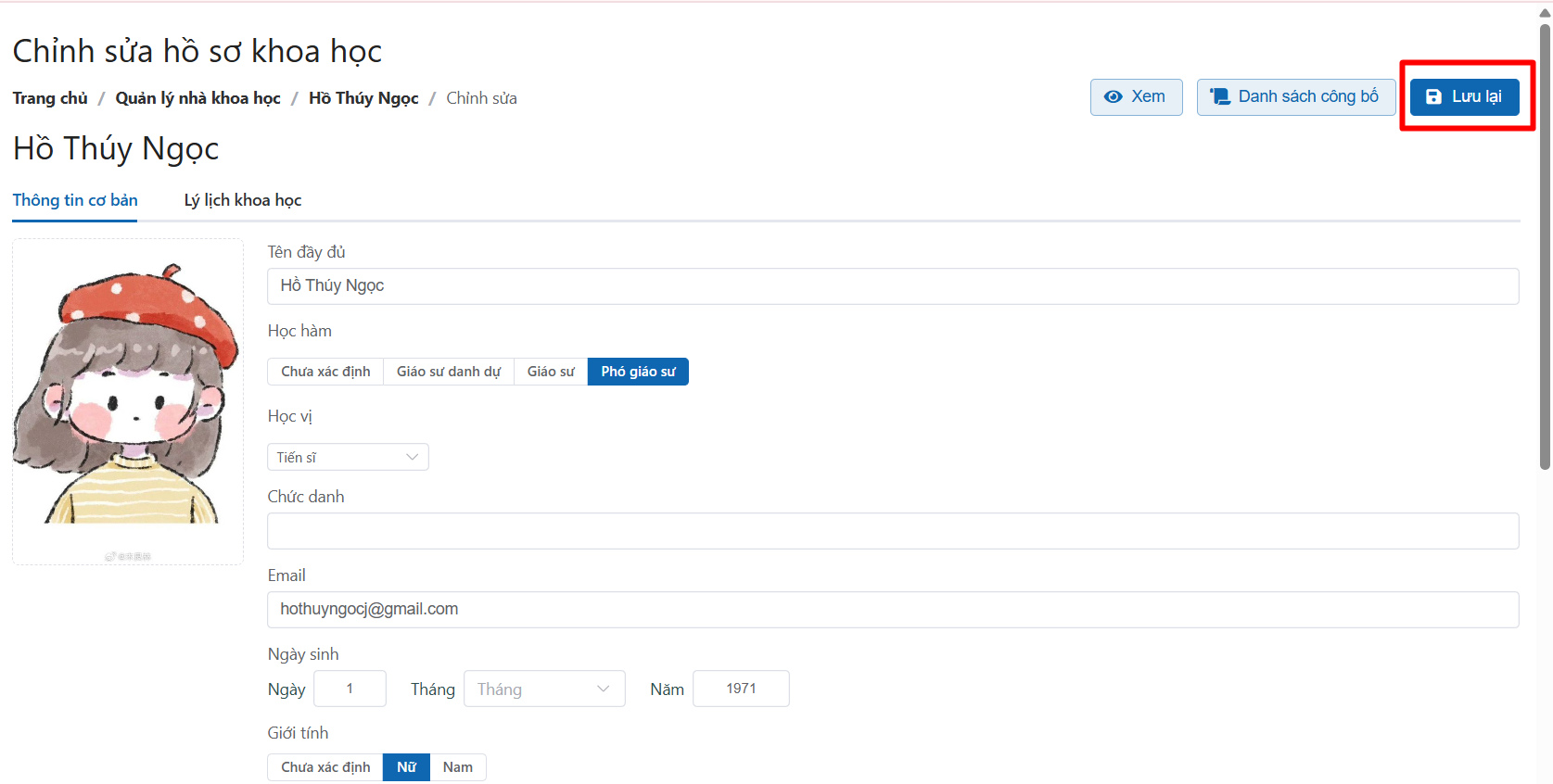
Task: Click into the Chức danh field
Action: coord(892,531)
